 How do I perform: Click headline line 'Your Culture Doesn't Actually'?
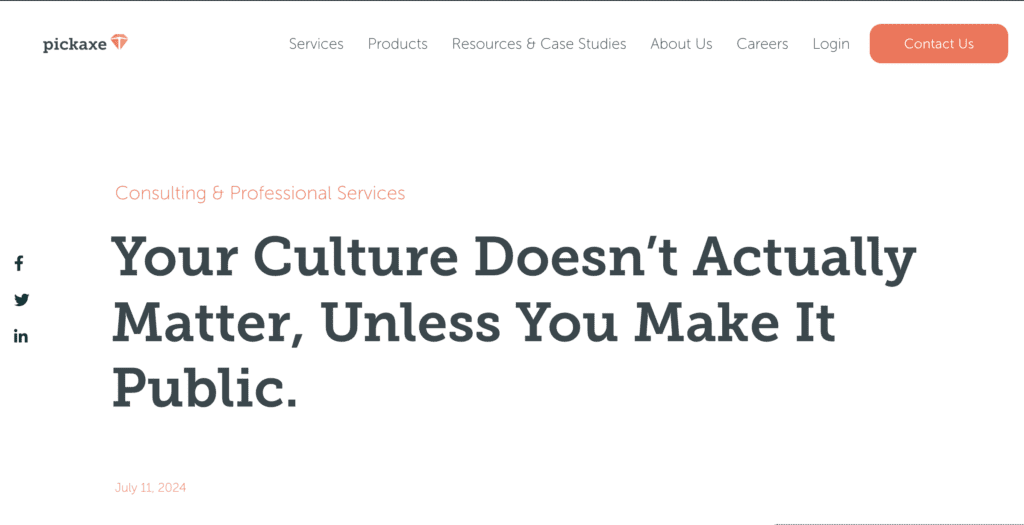(x=514, y=257)
